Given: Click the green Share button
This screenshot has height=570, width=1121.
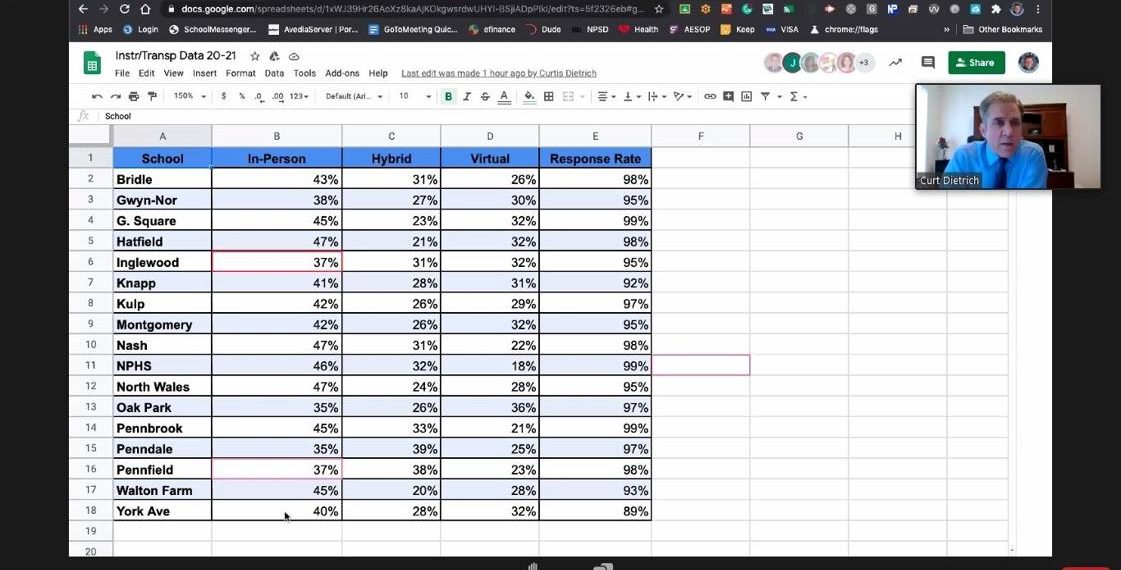Looking at the screenshot, I should pos(976,63).
